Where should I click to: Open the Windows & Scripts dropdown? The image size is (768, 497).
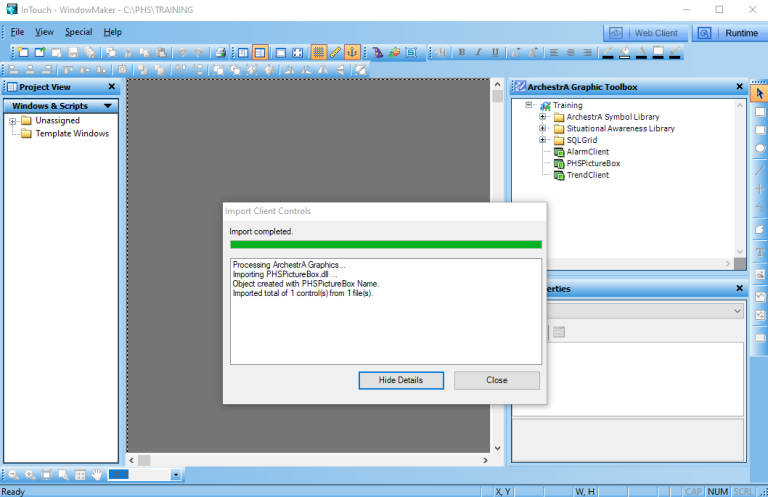click(x=107, y=106)
